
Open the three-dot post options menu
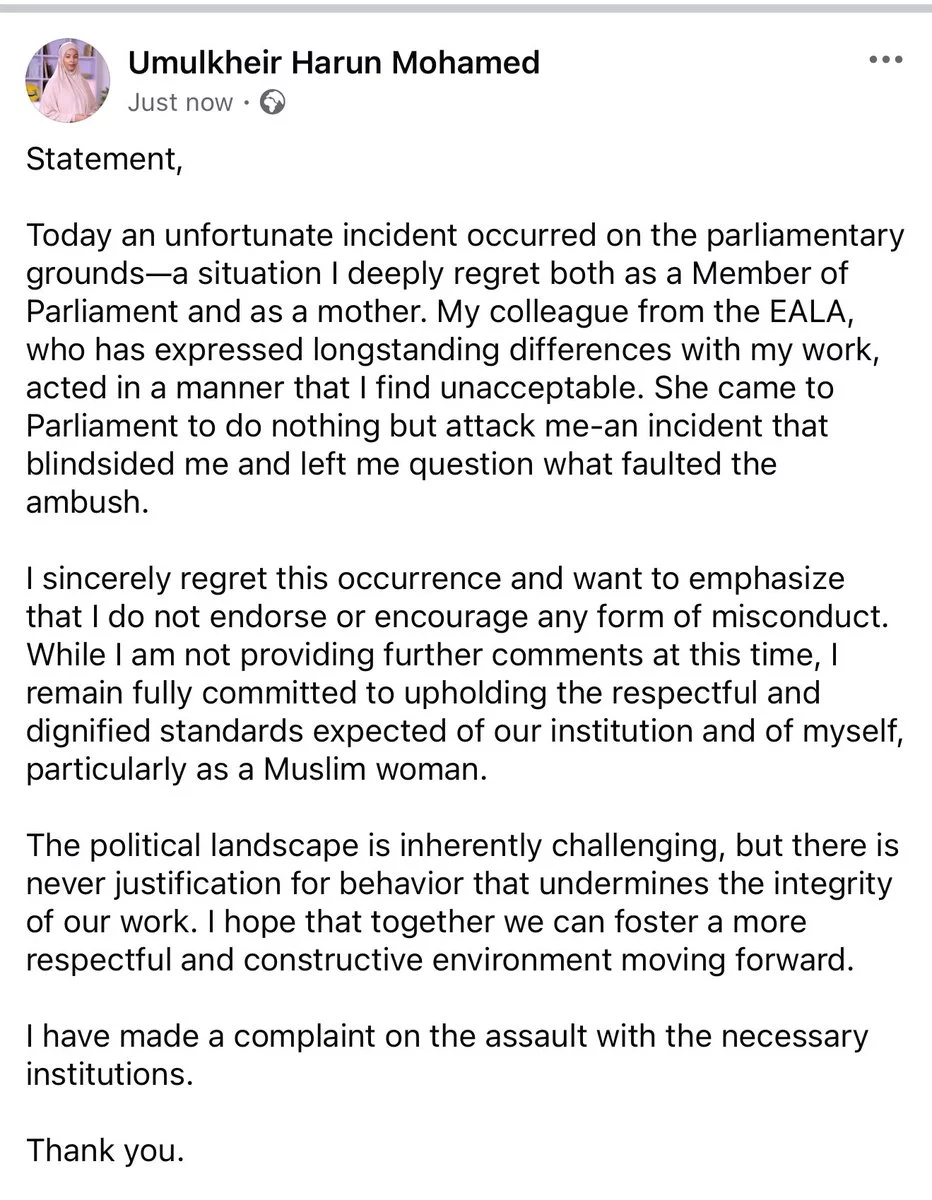point(885,60)
